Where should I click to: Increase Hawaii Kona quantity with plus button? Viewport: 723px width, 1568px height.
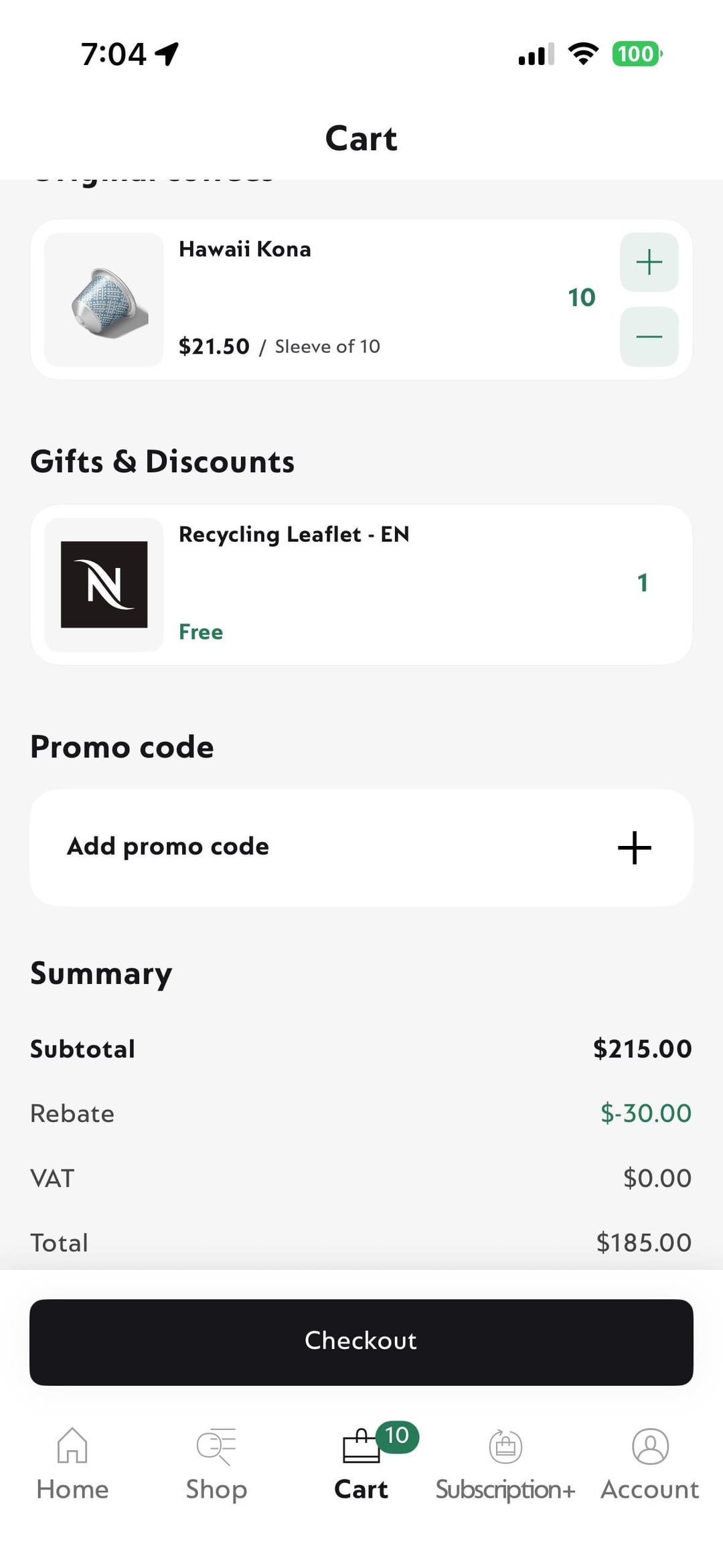[649, 262]
